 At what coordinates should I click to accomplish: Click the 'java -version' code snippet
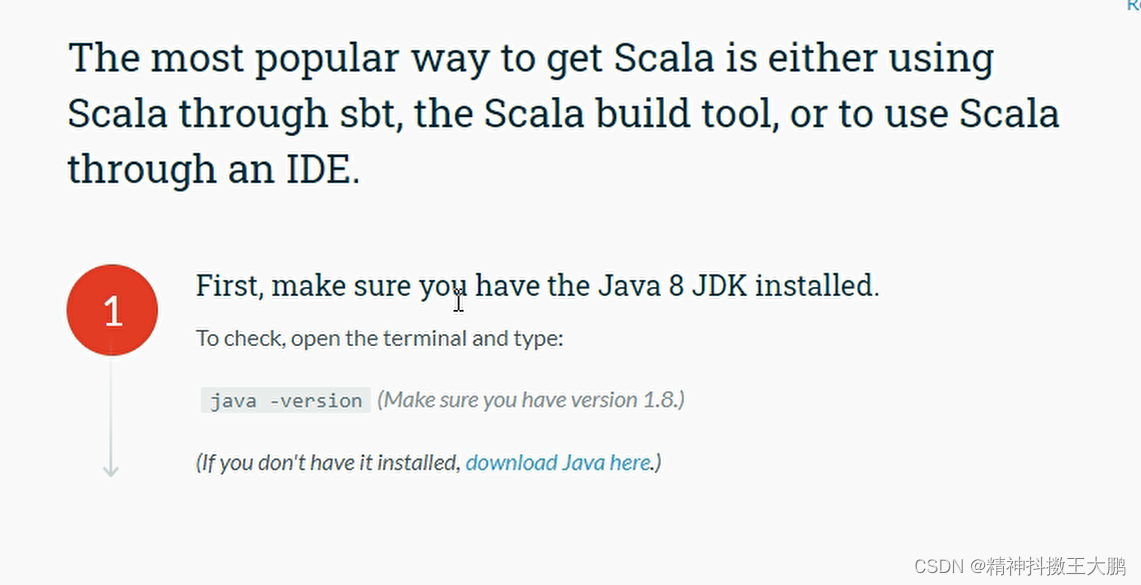(x=285, y=400)
